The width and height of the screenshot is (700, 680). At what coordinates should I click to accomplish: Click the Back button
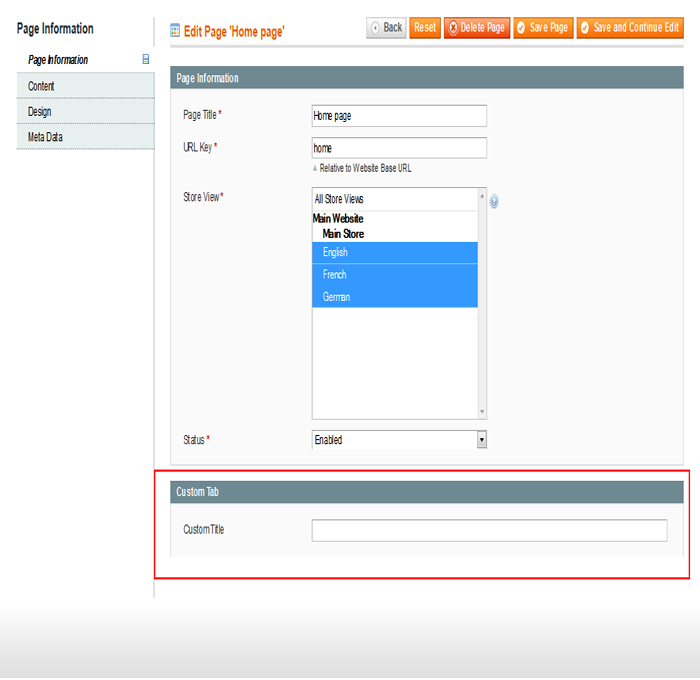[x=386, y=28]
